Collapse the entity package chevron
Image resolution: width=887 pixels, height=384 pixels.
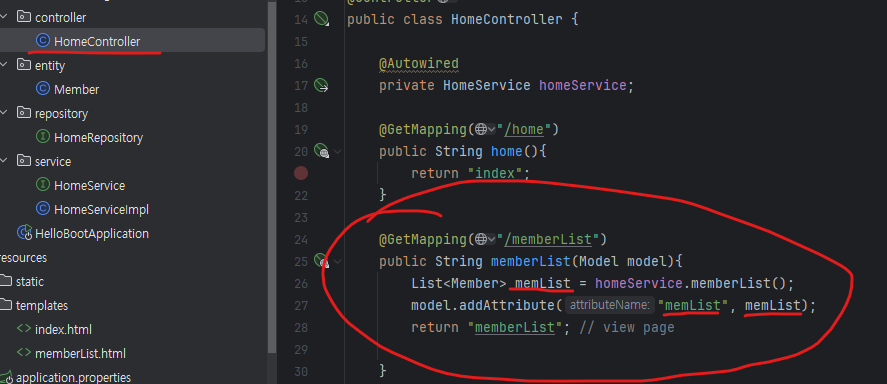pos(4,66)
